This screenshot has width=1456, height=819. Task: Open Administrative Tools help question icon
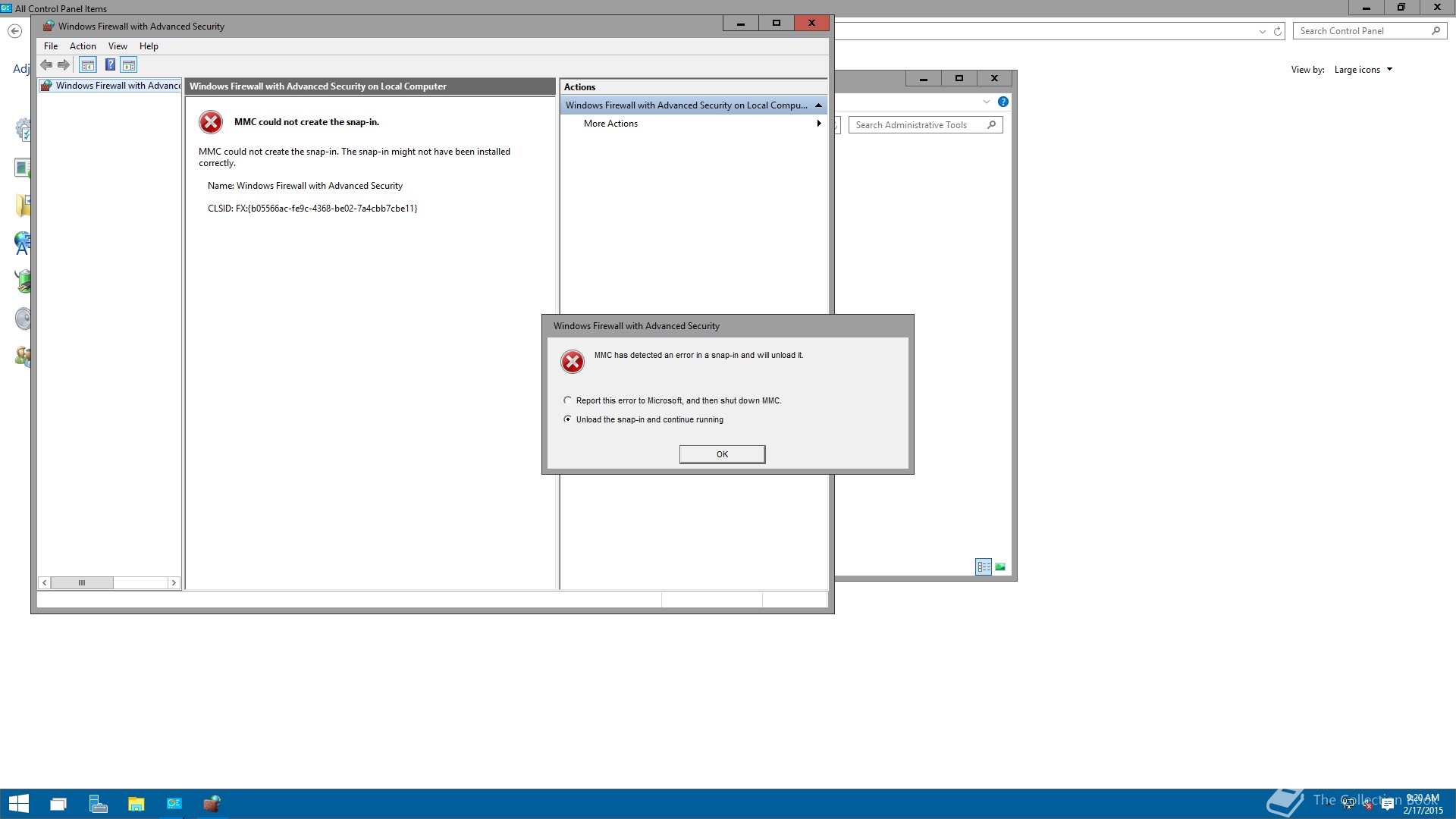pos(1003,102)
